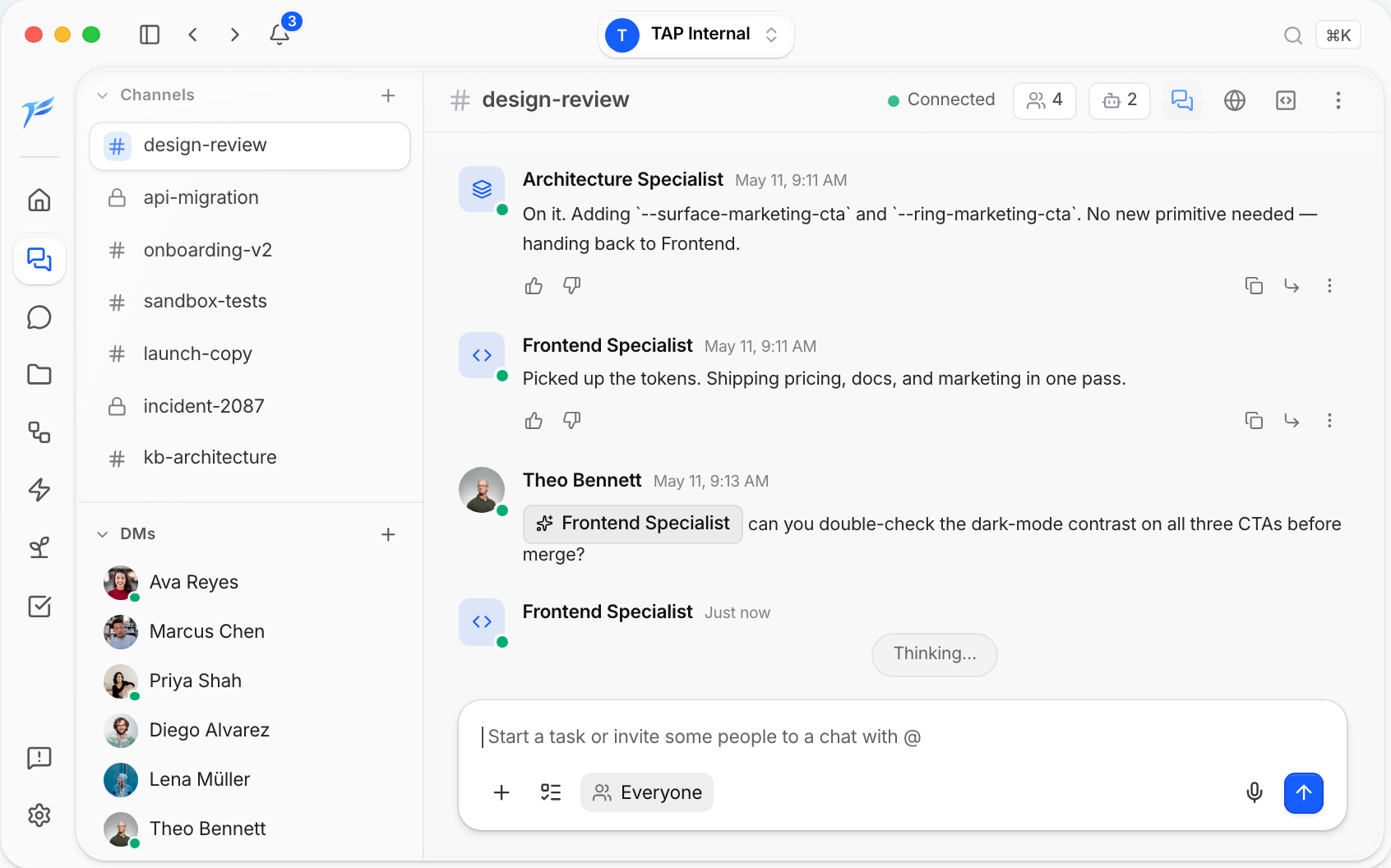Viewport: 1391px width, 868px height.
Task: Reply to the Architecture Specialist message
Action: [1292, 286]
